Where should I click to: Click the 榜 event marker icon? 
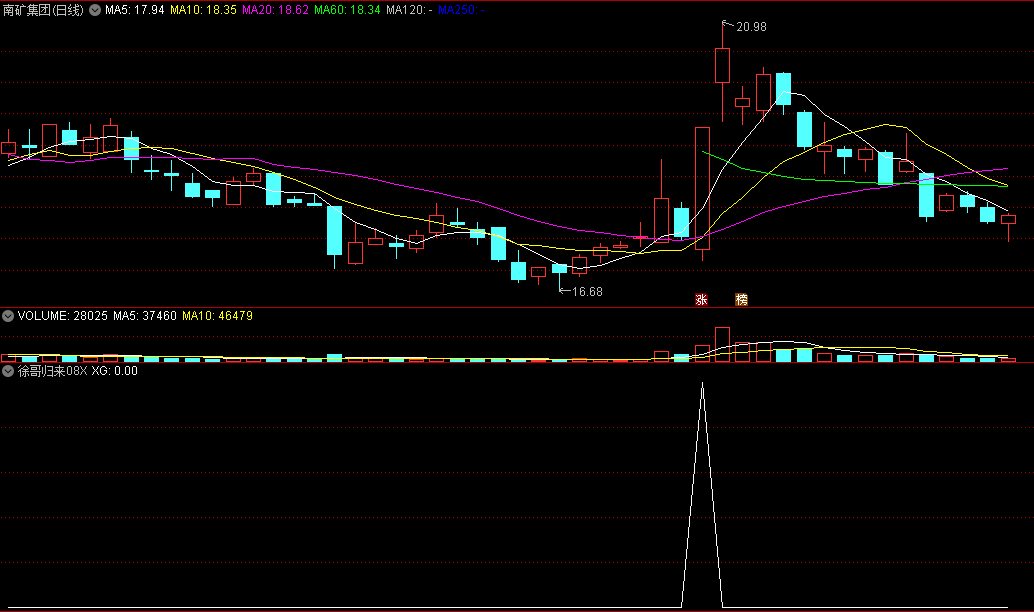pos(741,299)
